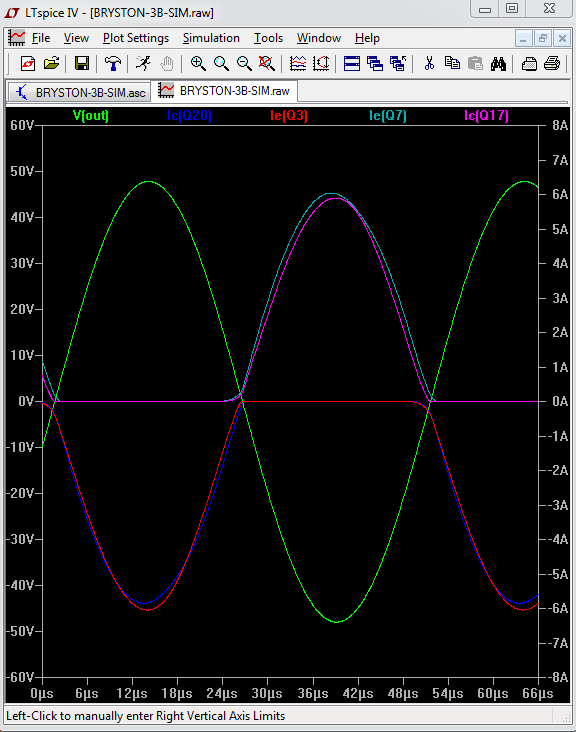Open the Plot Settings menu
The width and height of the screenshot is (576, 732).
click(136, 38)
